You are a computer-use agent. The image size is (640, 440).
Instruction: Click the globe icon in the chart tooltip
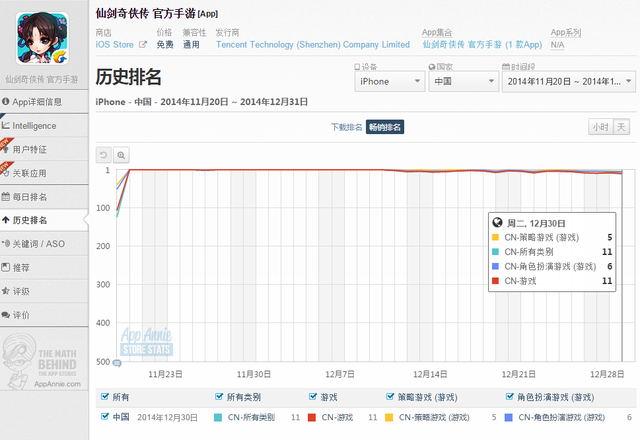point(497,222)
